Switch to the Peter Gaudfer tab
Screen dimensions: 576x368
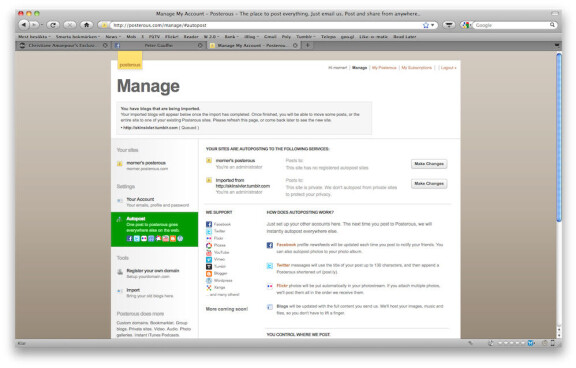159,46
